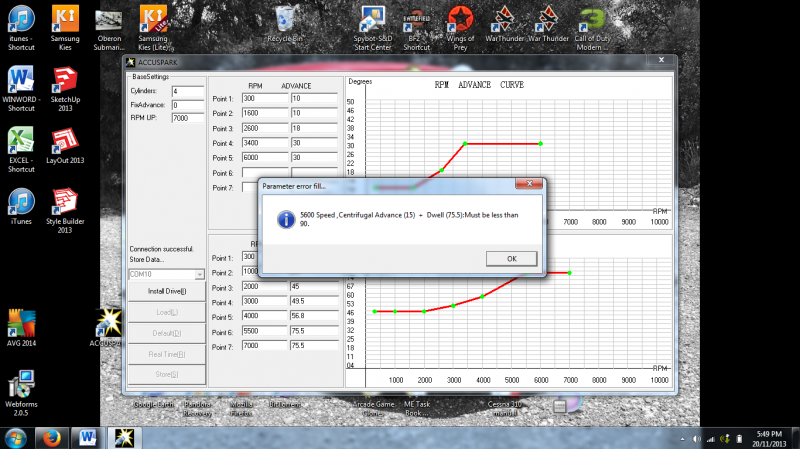
Task: Click Point 4 RPM field with 3400
Action: (x=265, y=143)
